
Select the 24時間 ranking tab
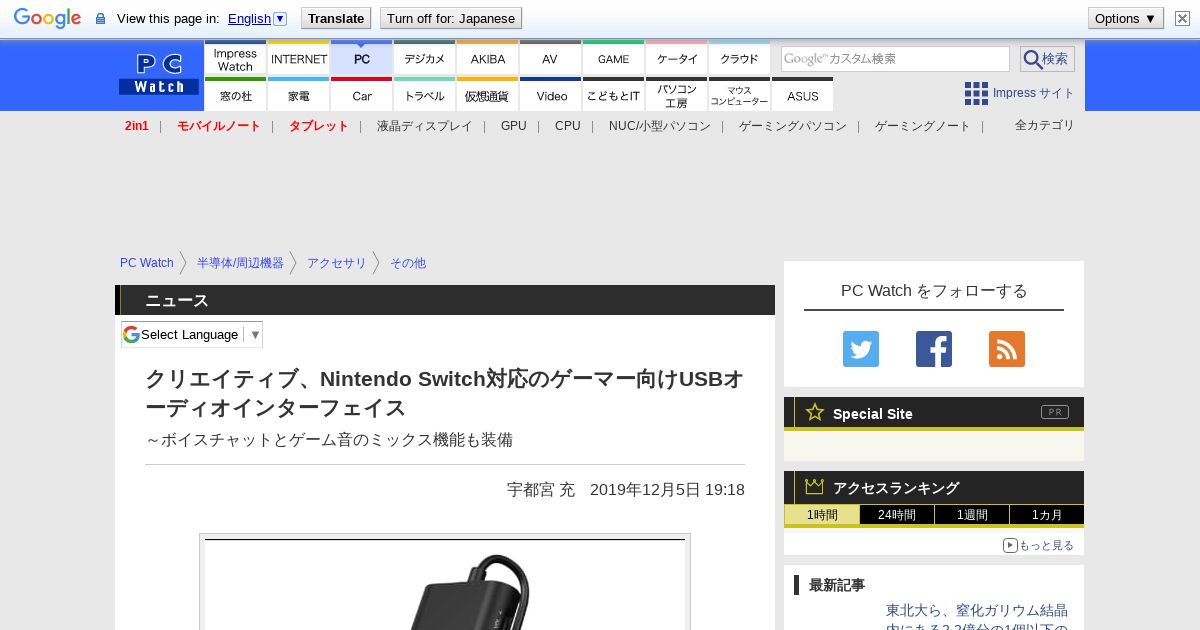click(x=897, y=515)
